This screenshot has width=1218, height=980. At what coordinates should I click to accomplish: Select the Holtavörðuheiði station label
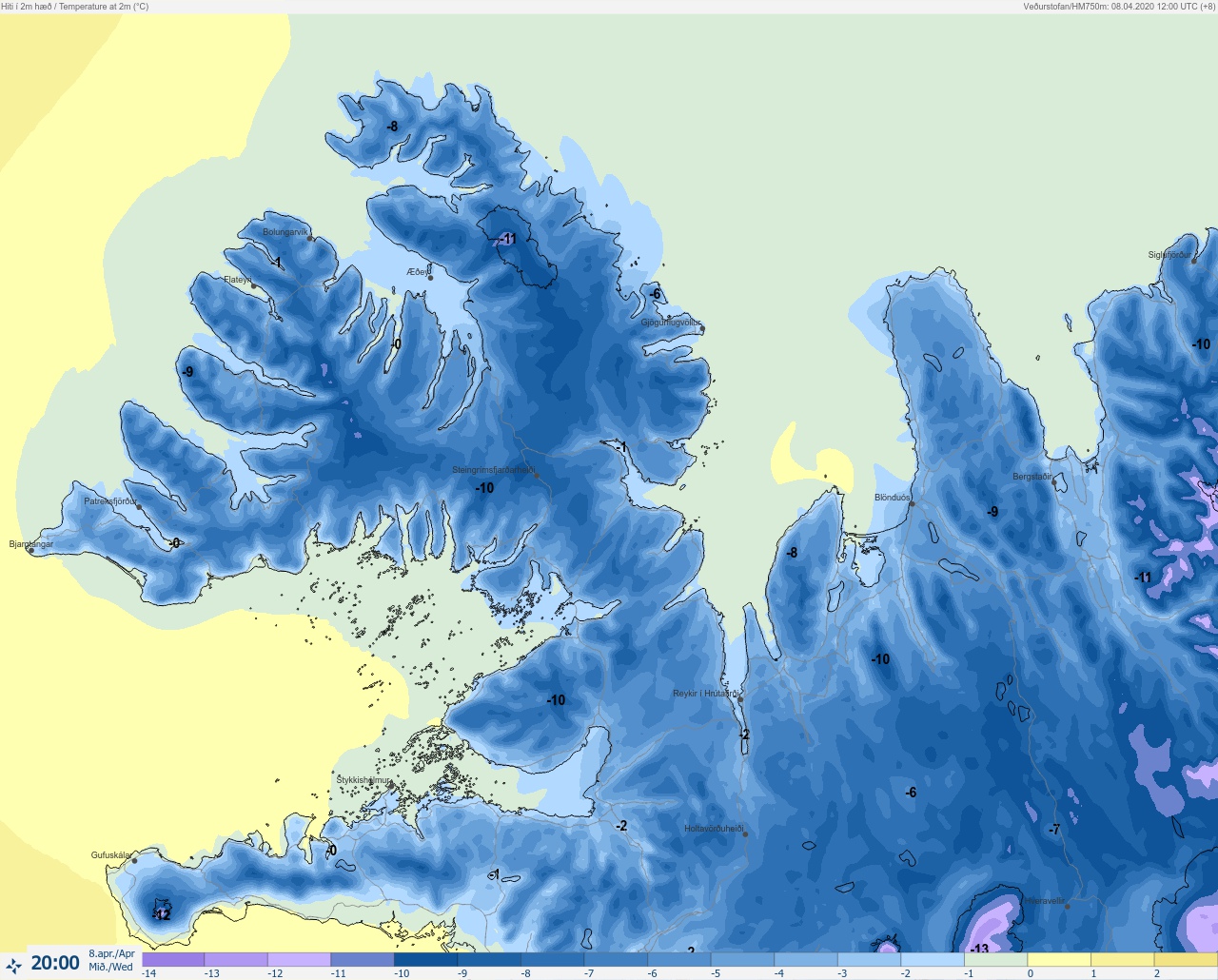pos(714,829)
